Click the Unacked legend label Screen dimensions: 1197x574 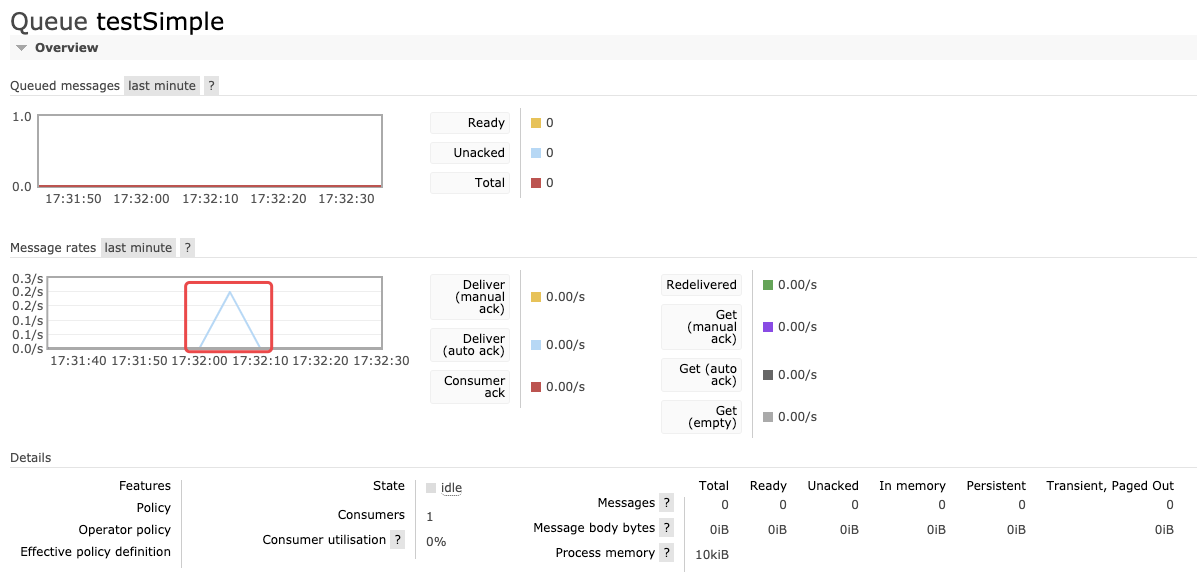coord(470,153)
